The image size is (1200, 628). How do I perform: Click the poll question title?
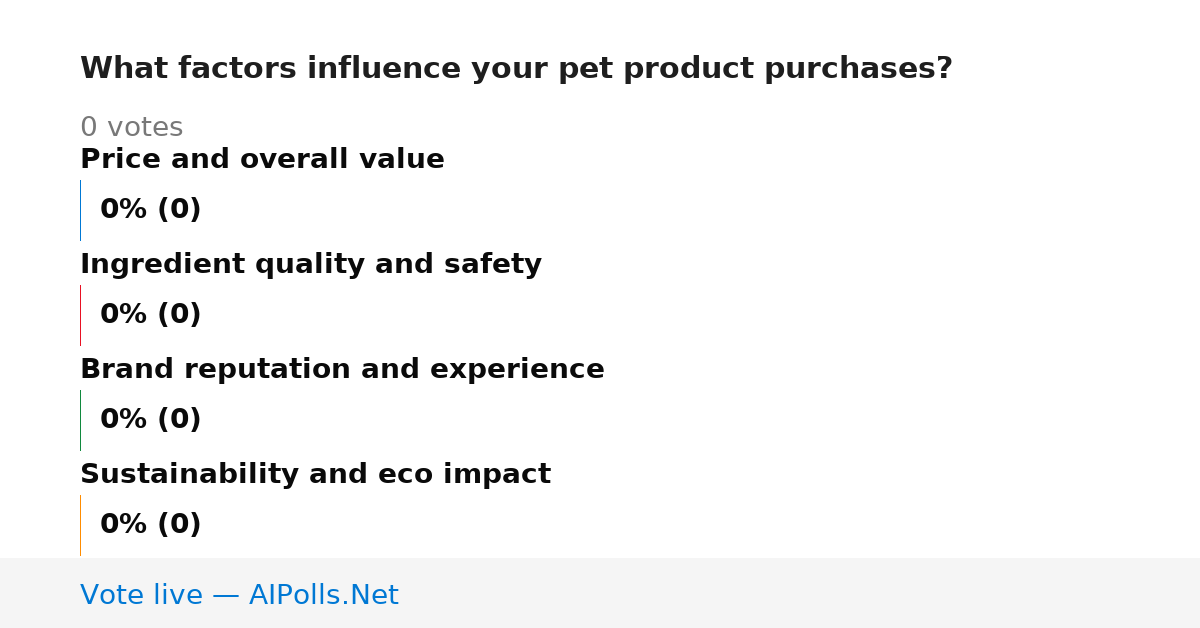click(x=516, y=69)
